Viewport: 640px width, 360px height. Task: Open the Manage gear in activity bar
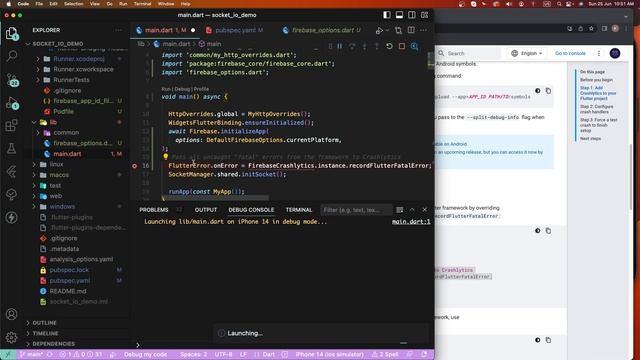tap(11, 337)
